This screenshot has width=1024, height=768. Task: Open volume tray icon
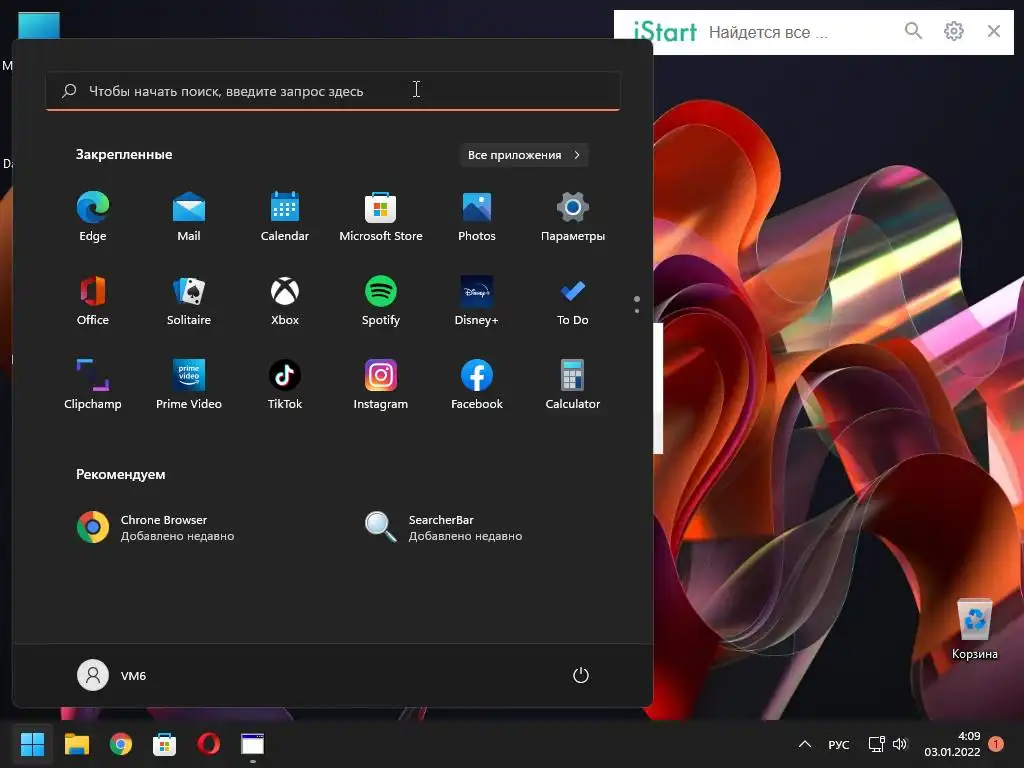900,744
